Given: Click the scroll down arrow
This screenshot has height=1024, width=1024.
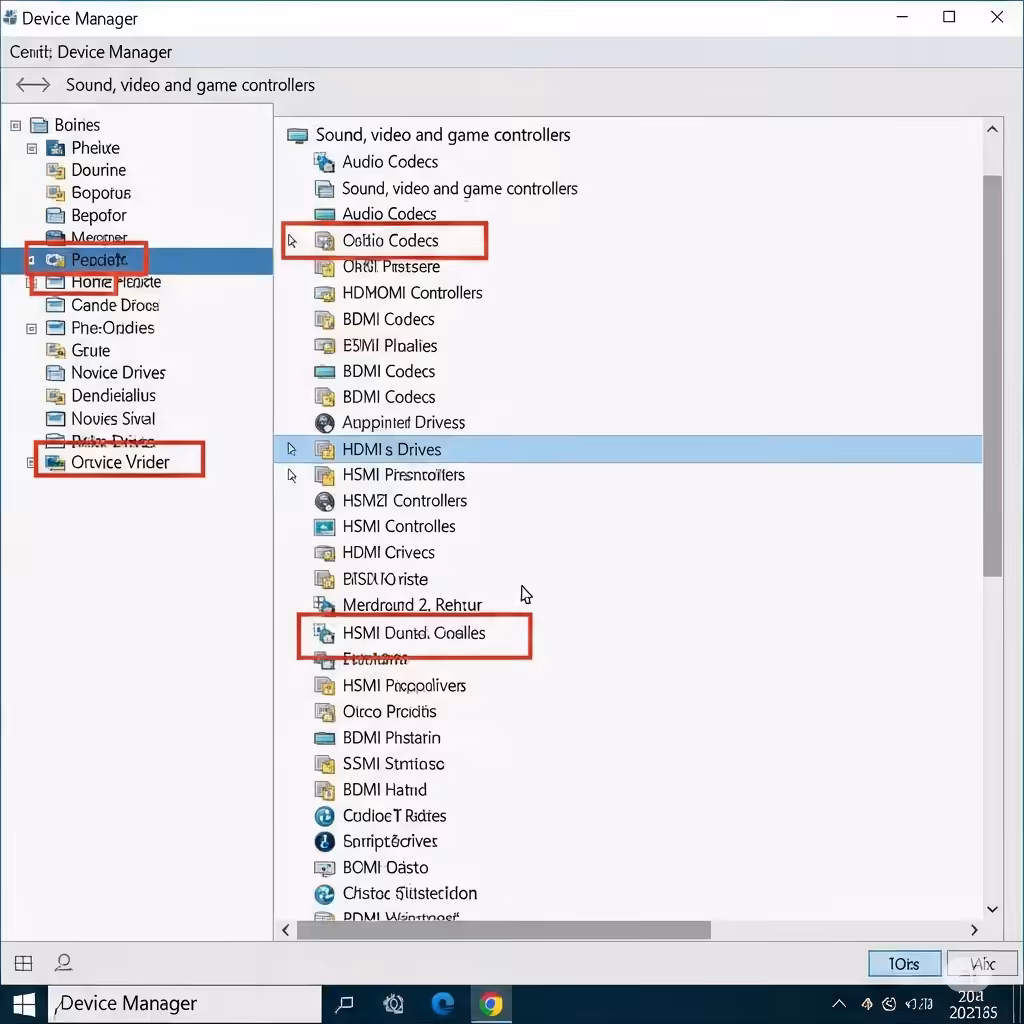Looking at the screenshot, I should pyautogui.click(x=992, y=909).
